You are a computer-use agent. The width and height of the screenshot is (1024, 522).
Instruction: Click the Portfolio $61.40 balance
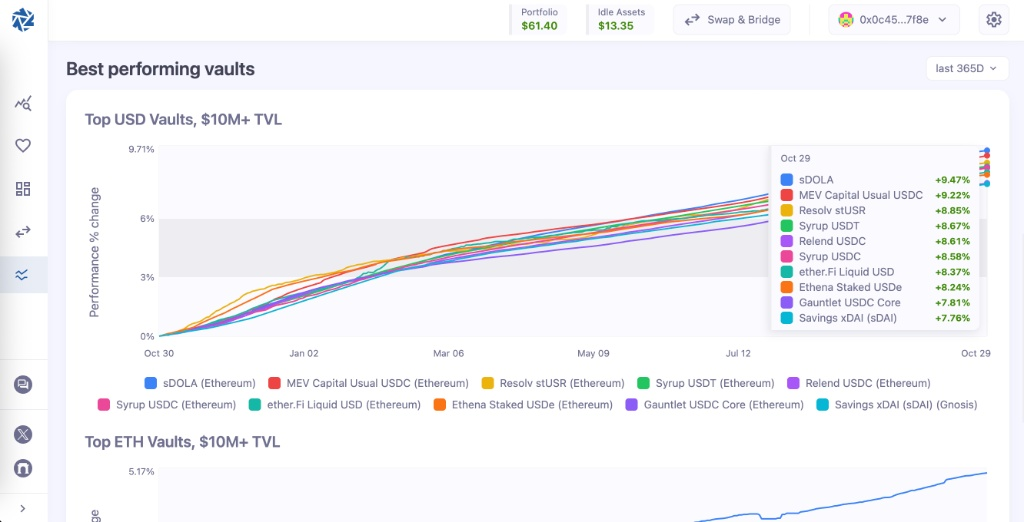pyautogui.click(x=539, y=20)
